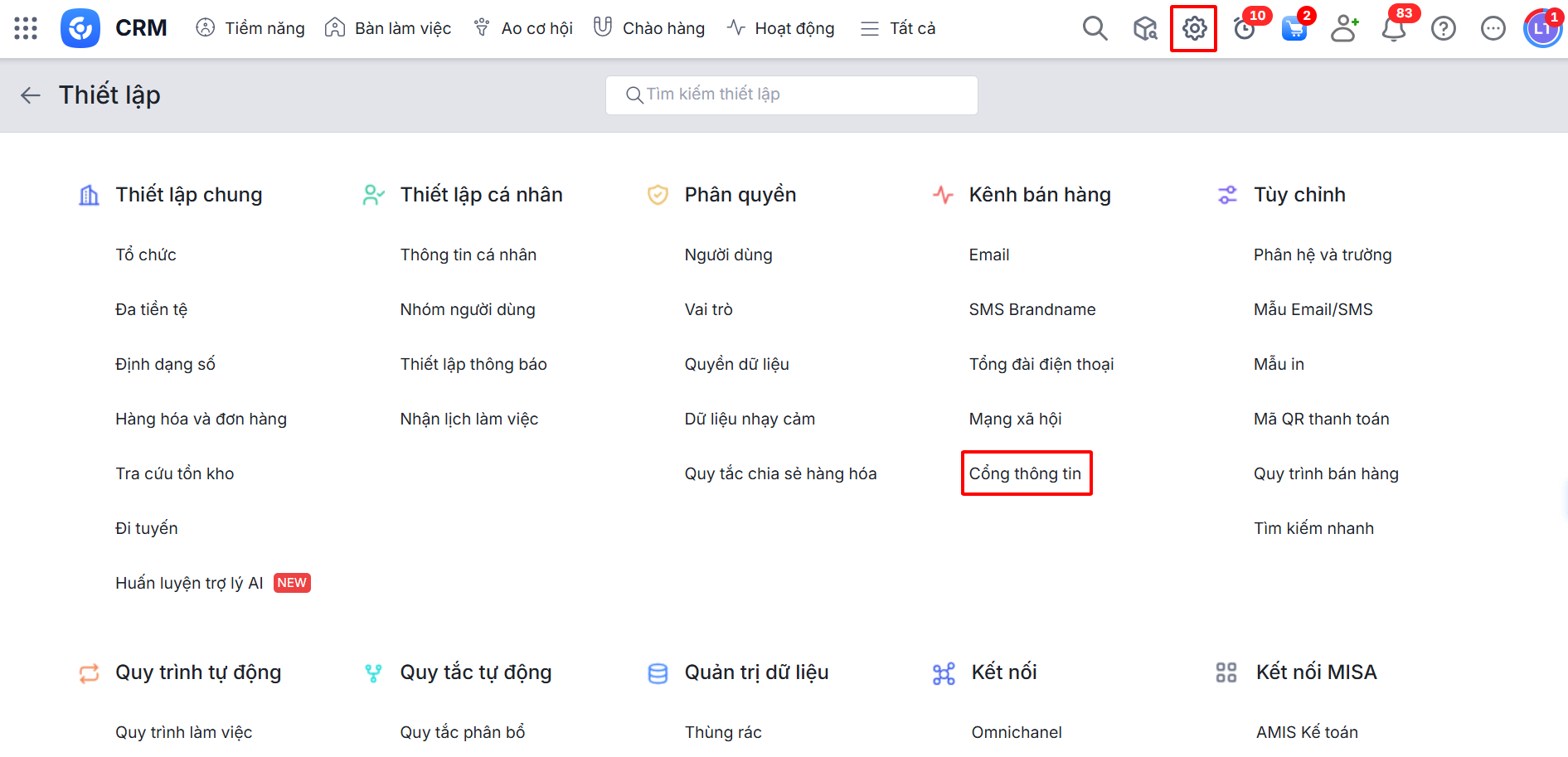Open the timer icon with badge 10

click(1245, 29)
